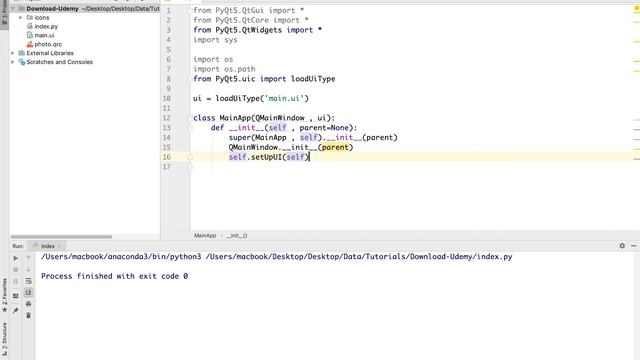Open the Project tool window tab
640x360 pixels.
point(4,14)
